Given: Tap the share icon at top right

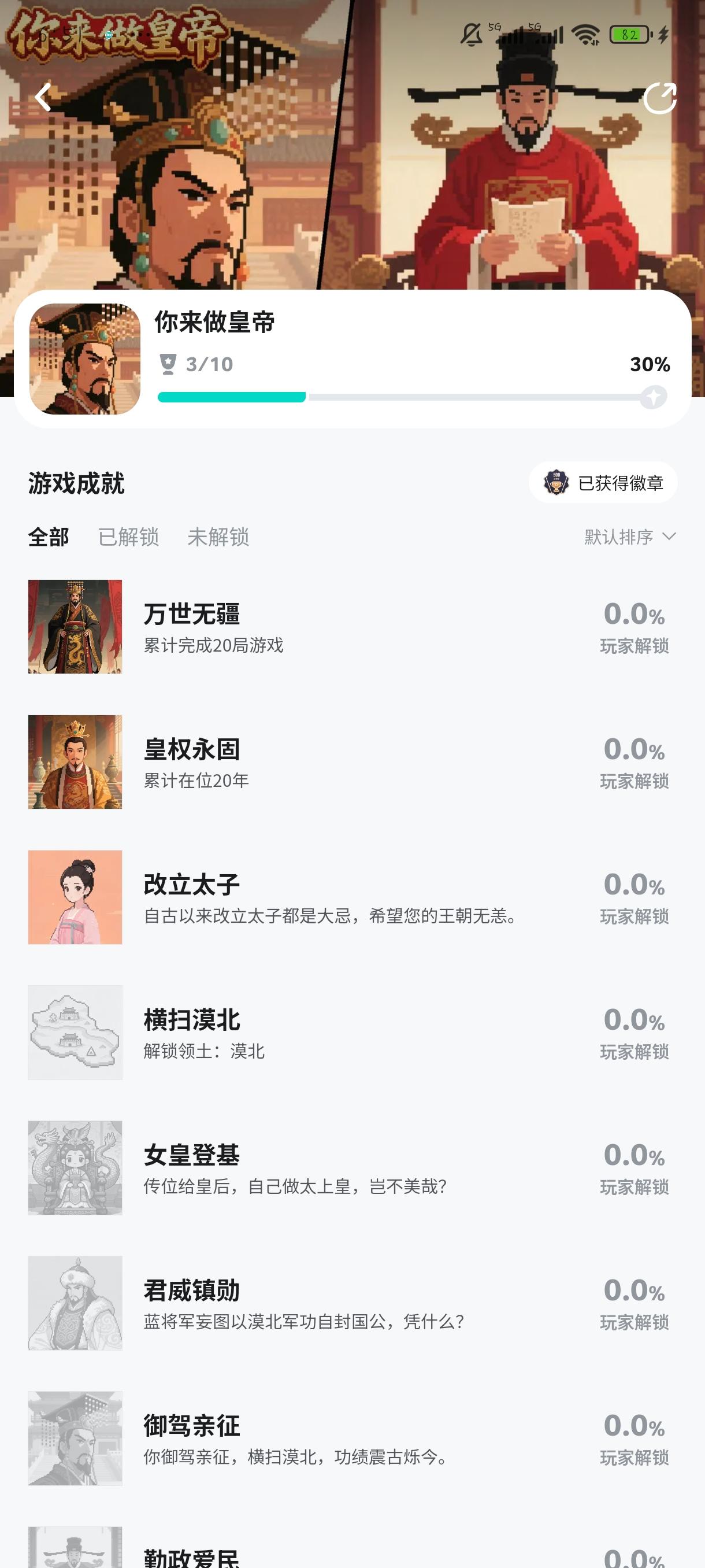Looking at the screenshot, I should [660, 98].
